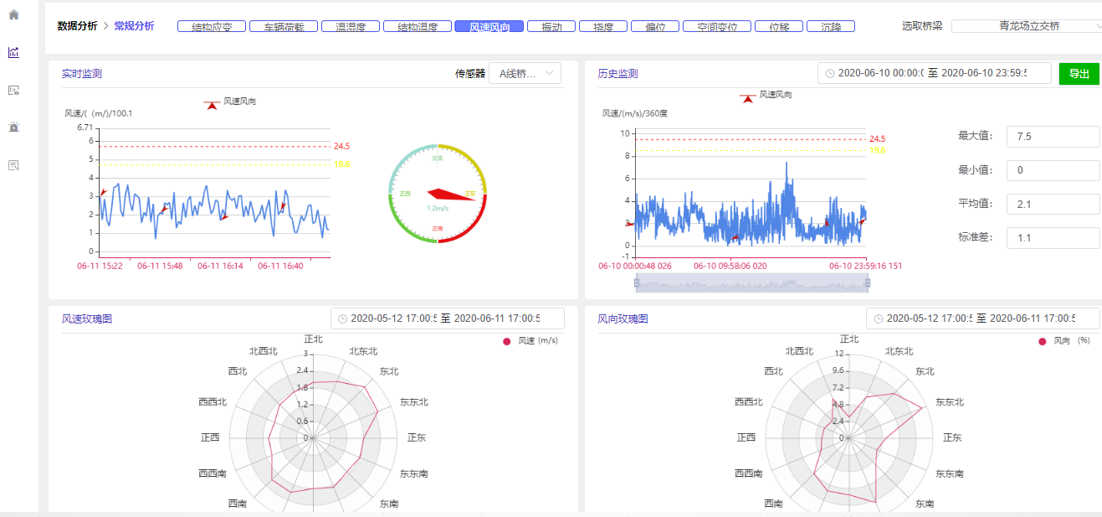This screenshot has width=1102, height=517.
Task: Switch to 空间变位 tab
Action: pos(716,27)
